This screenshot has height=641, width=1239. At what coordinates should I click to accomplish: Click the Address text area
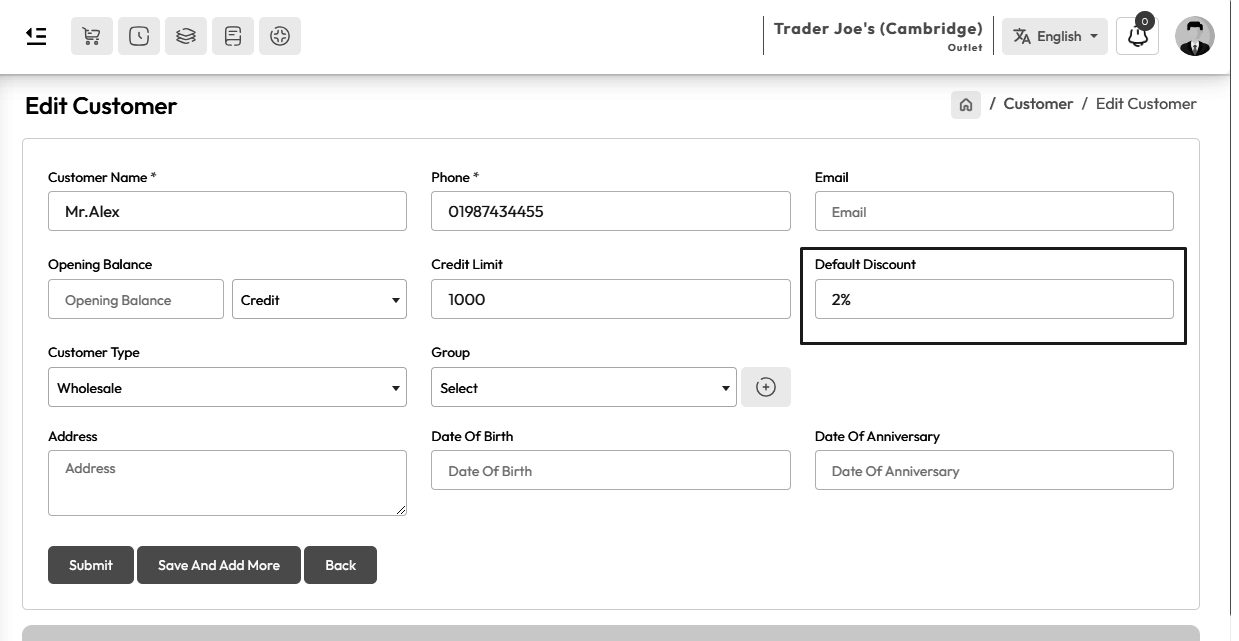(x=227, y=483)
